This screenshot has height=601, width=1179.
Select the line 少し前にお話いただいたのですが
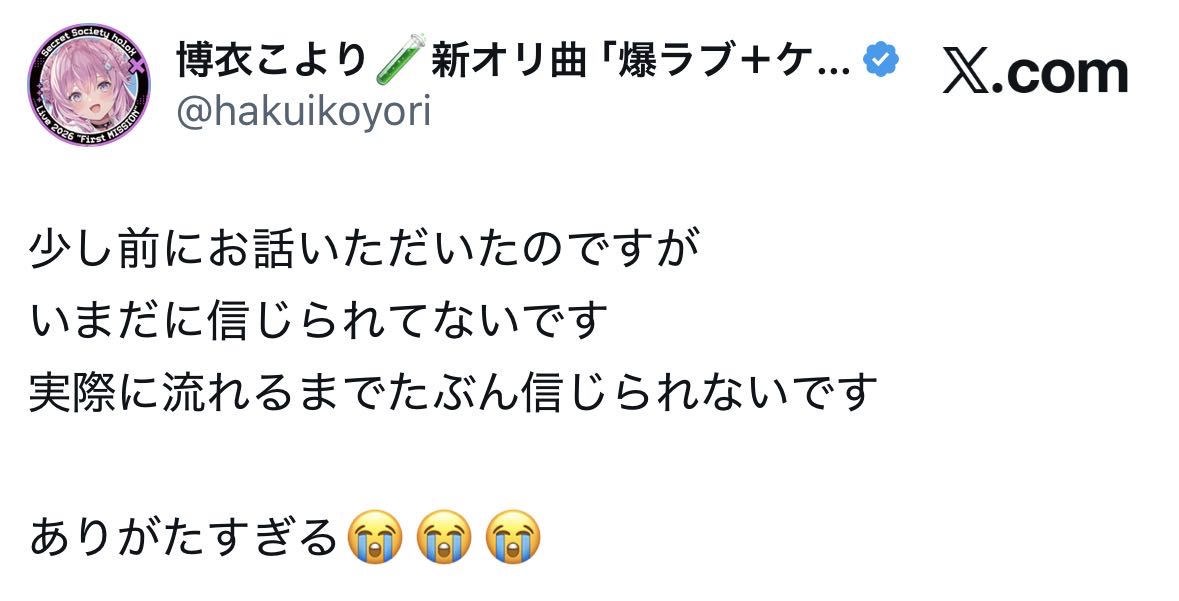point(364,248)
